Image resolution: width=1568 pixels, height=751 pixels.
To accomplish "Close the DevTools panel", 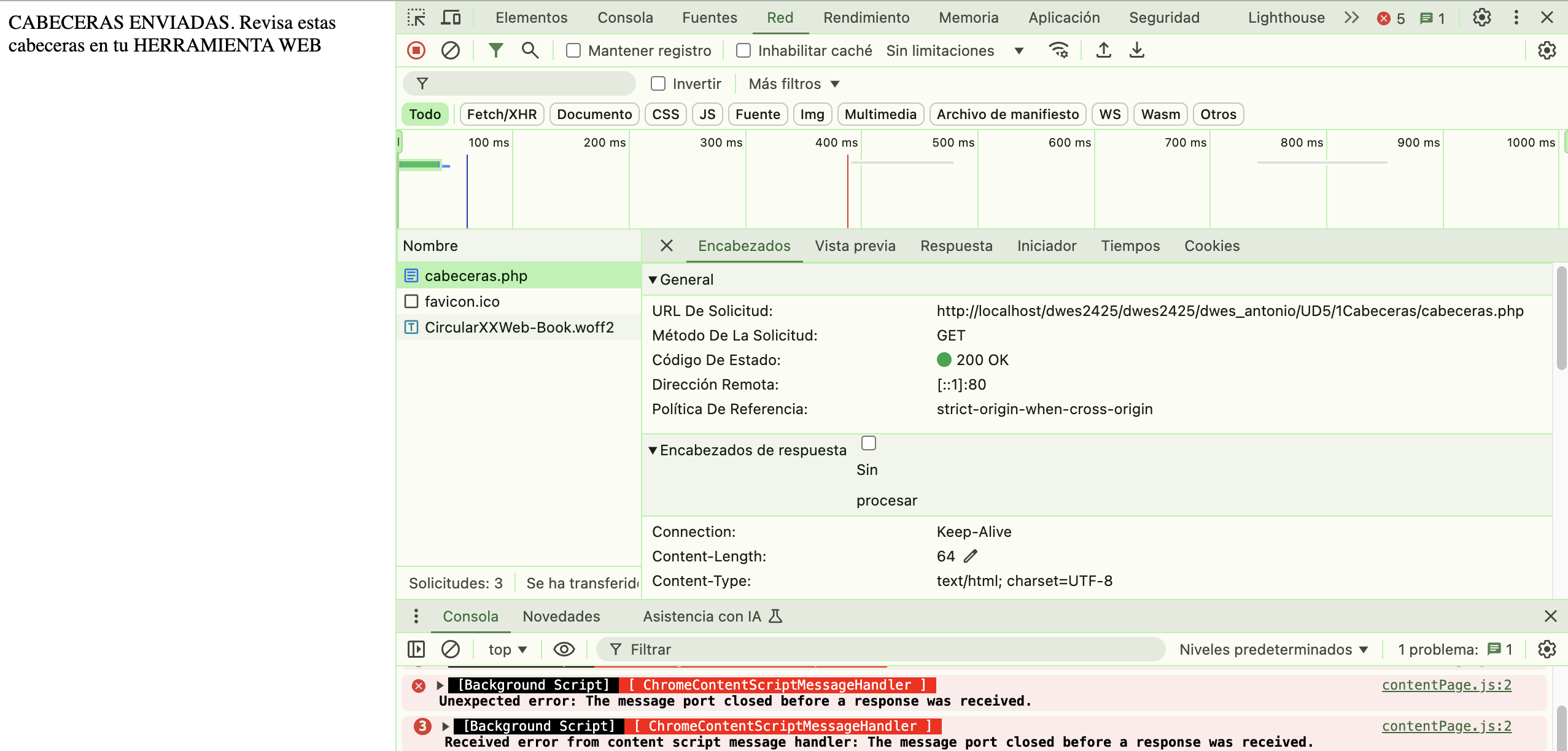I will tap(1547, 18).
